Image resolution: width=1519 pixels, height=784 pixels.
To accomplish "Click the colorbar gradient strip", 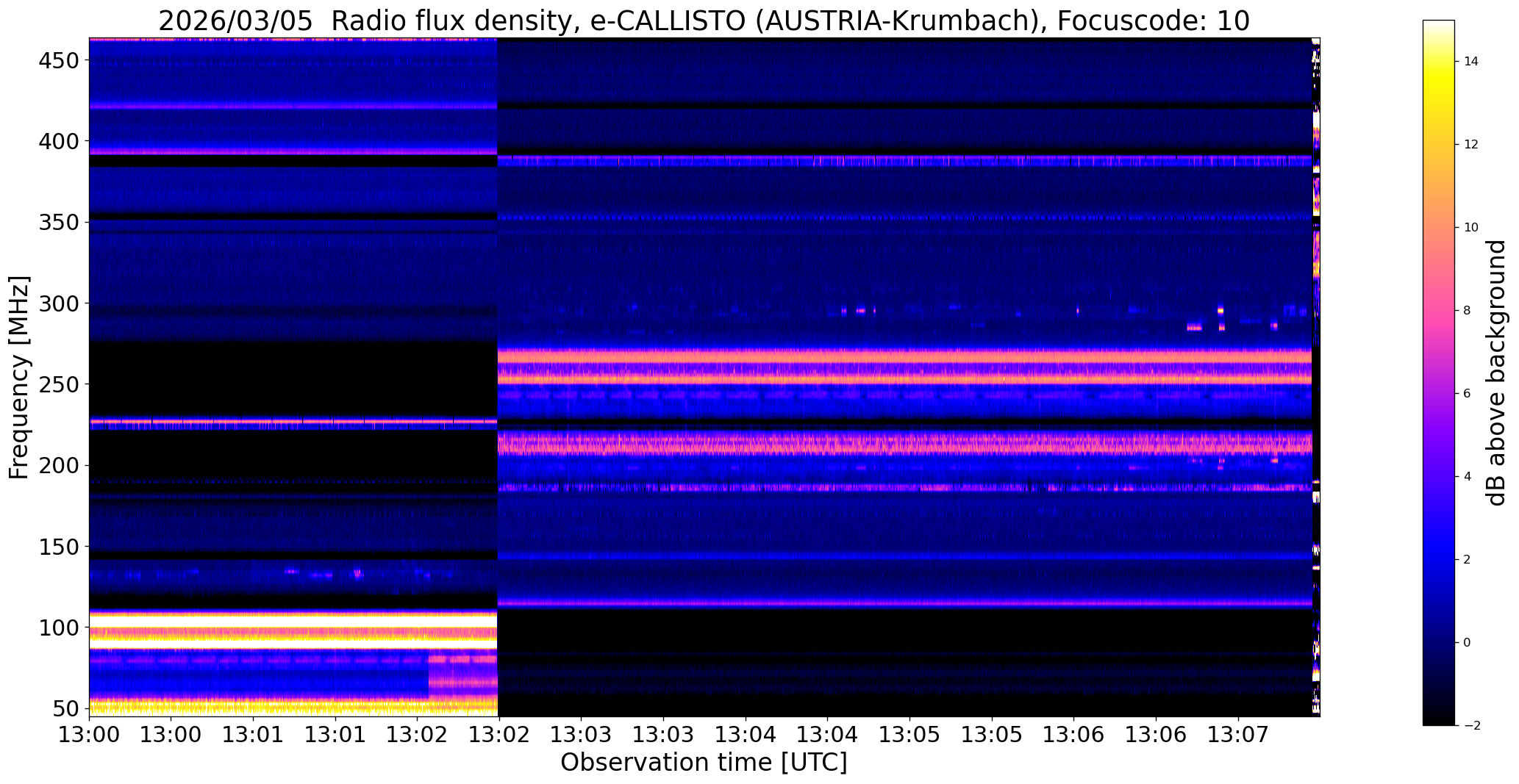I will (1439, 373).
